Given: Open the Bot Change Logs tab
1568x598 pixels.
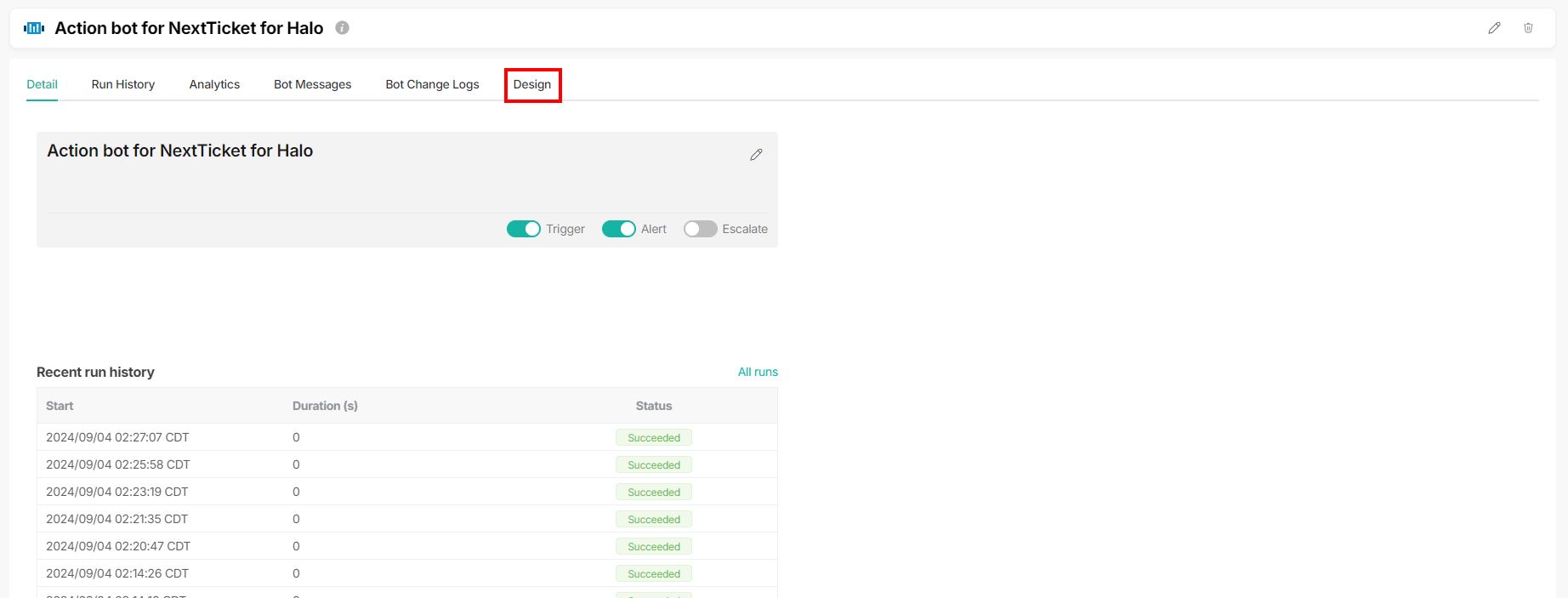Looking at the screenshot, I should 432,84.
